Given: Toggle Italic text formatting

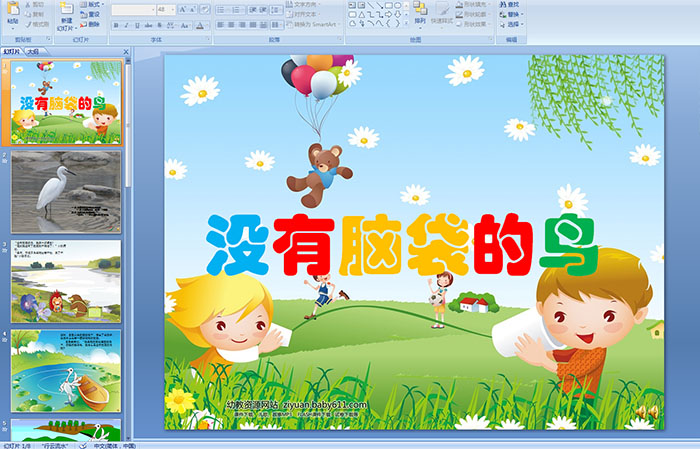Looking at the screenshot, I should (125, 25).
